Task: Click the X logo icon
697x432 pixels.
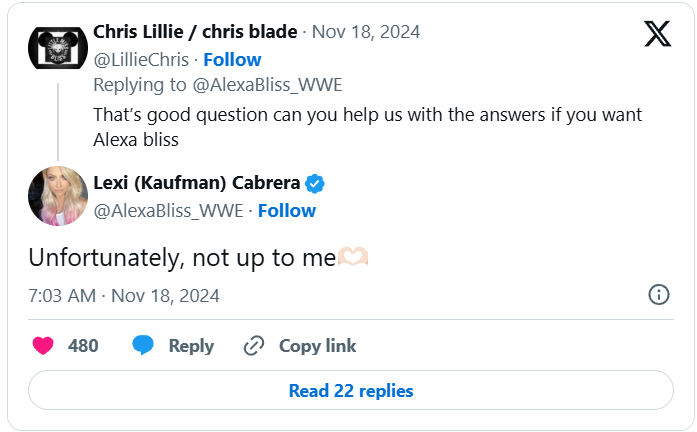Action: point(657,33)
